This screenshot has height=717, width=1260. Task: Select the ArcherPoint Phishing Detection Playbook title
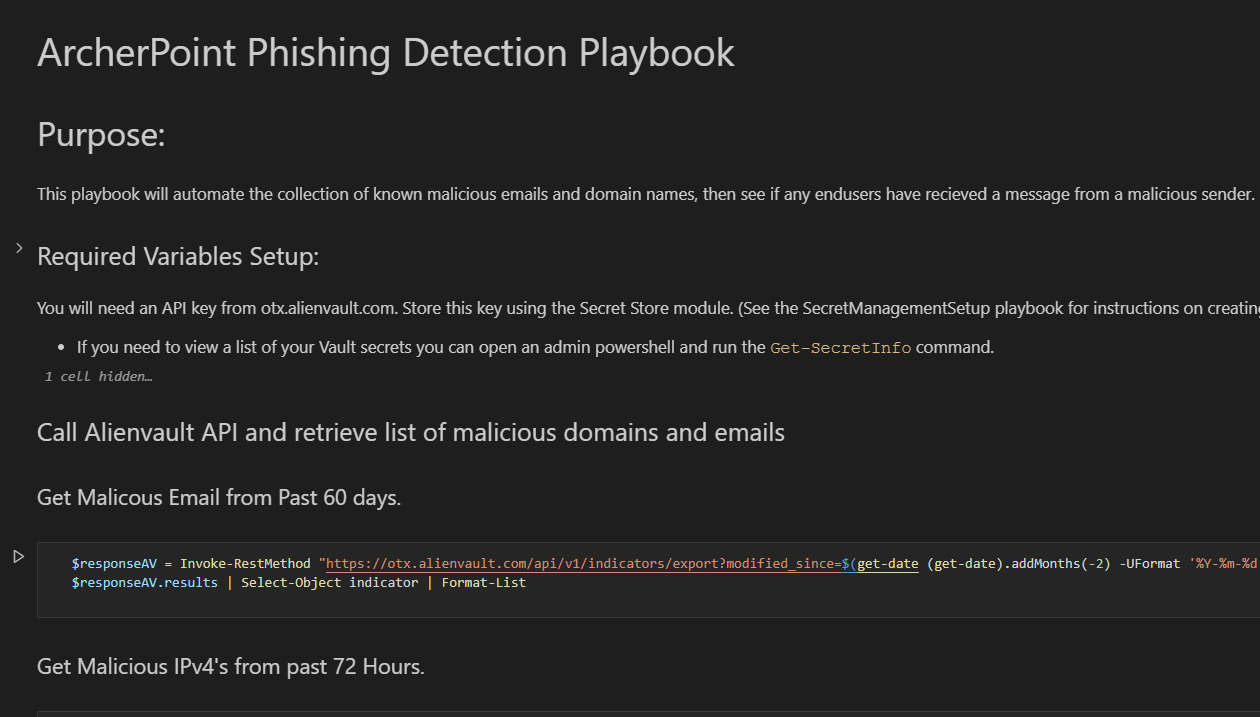pyautogui.click(x=385, y=52)
